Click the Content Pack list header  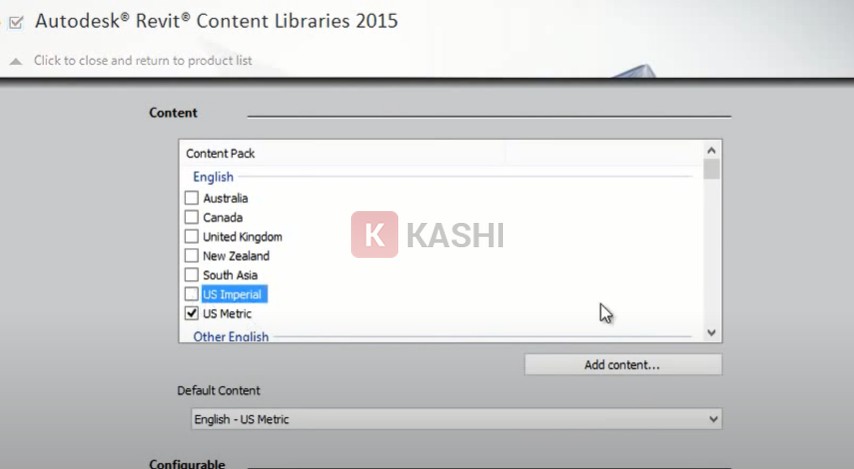(x=221, y=154)
